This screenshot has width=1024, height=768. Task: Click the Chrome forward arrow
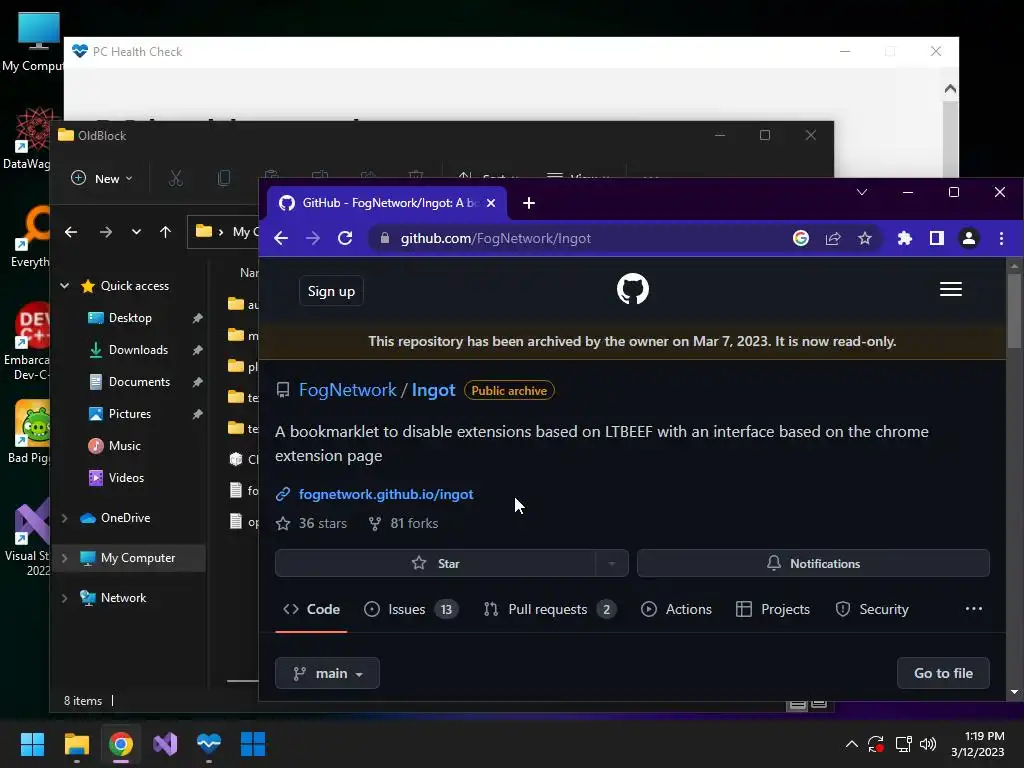point(313,238)
